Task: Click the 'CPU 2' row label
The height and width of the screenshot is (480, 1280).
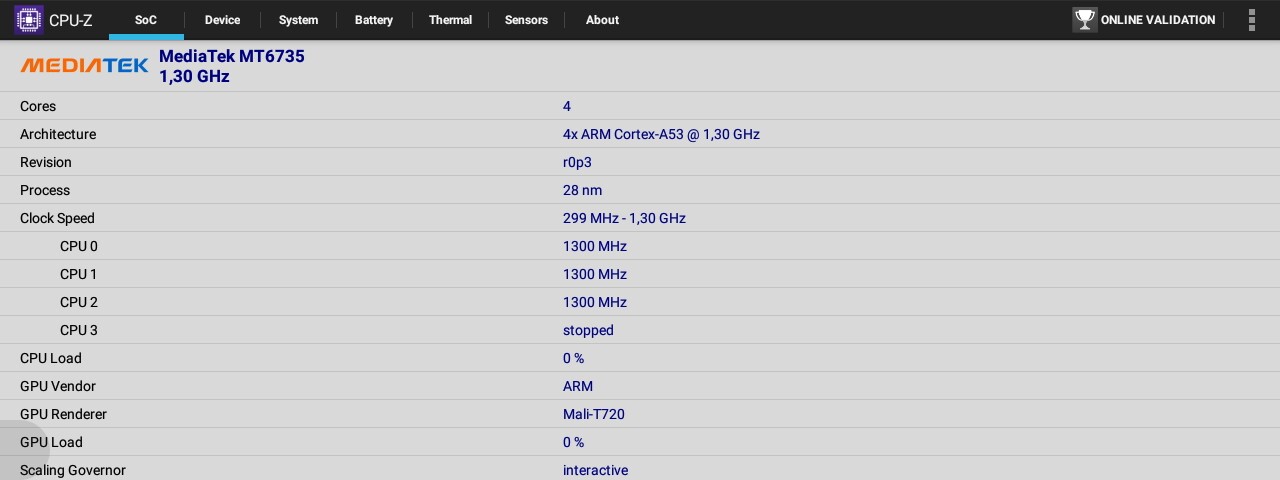Action: pyautogui.click(x=79, y=302)
